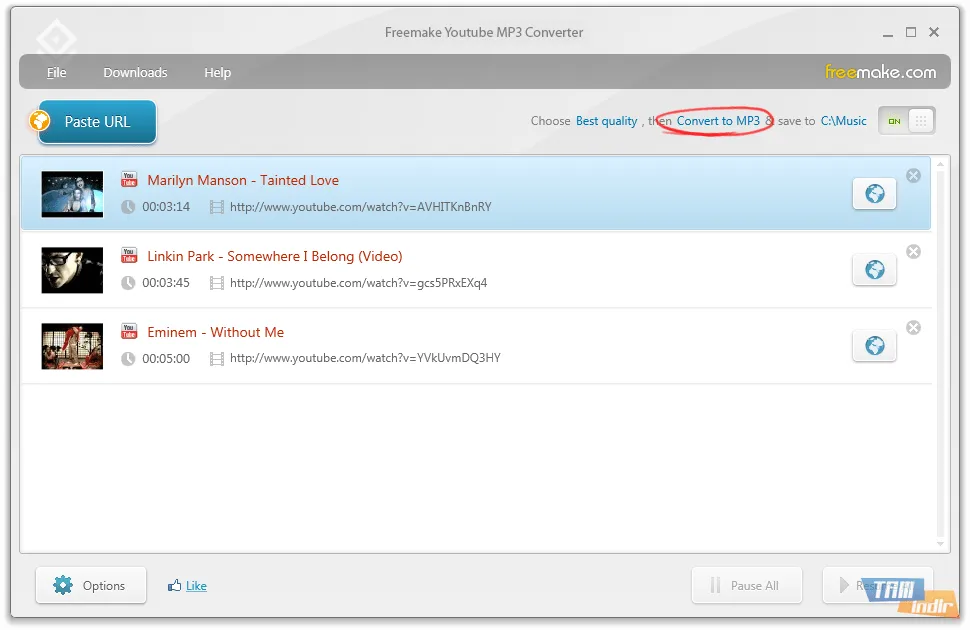Change save folder via C:\Music selector

tap(843, 120)
